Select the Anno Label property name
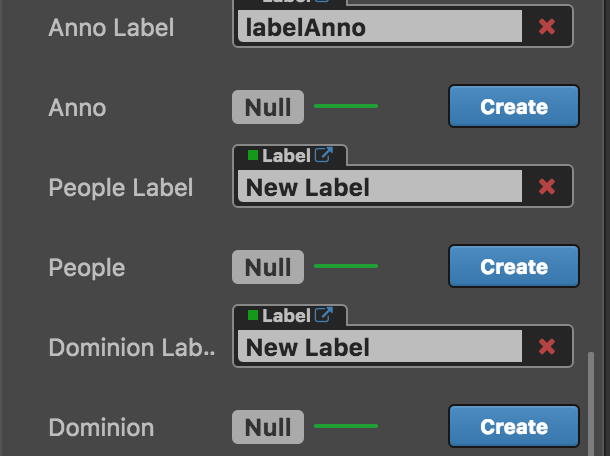This screenshot has height=456, width=610. pos(111,28)
